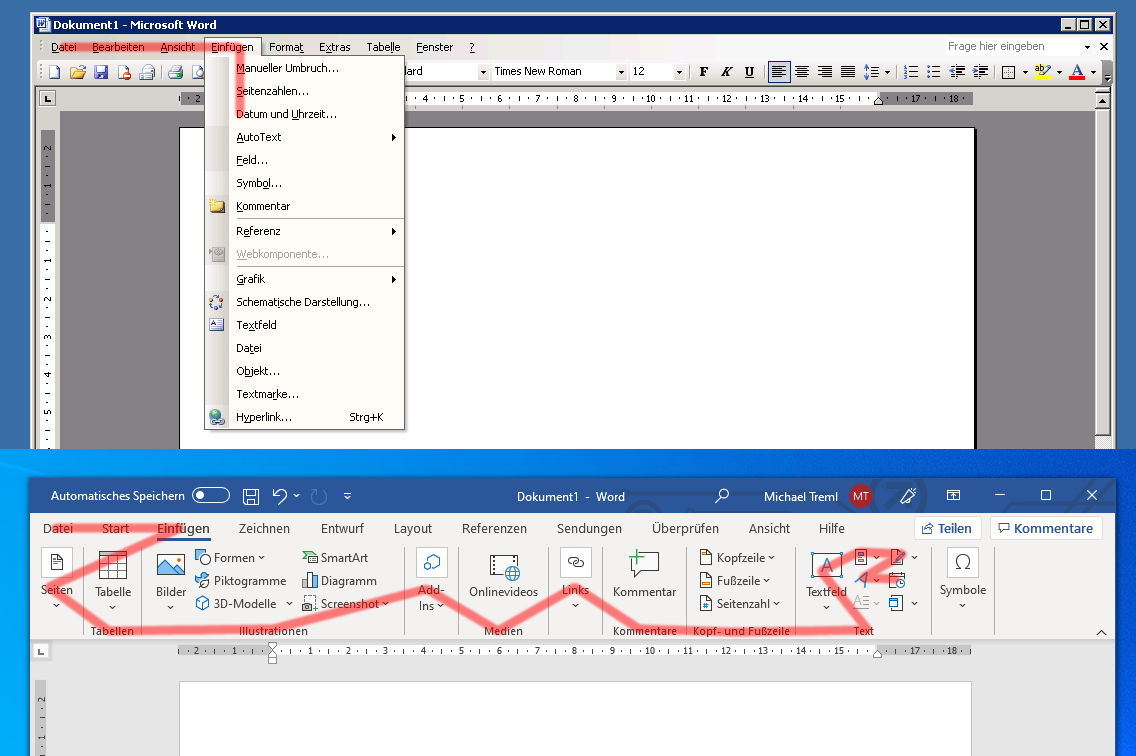Click the Textfeld icon in the ribbon Text group

(827, 565)
